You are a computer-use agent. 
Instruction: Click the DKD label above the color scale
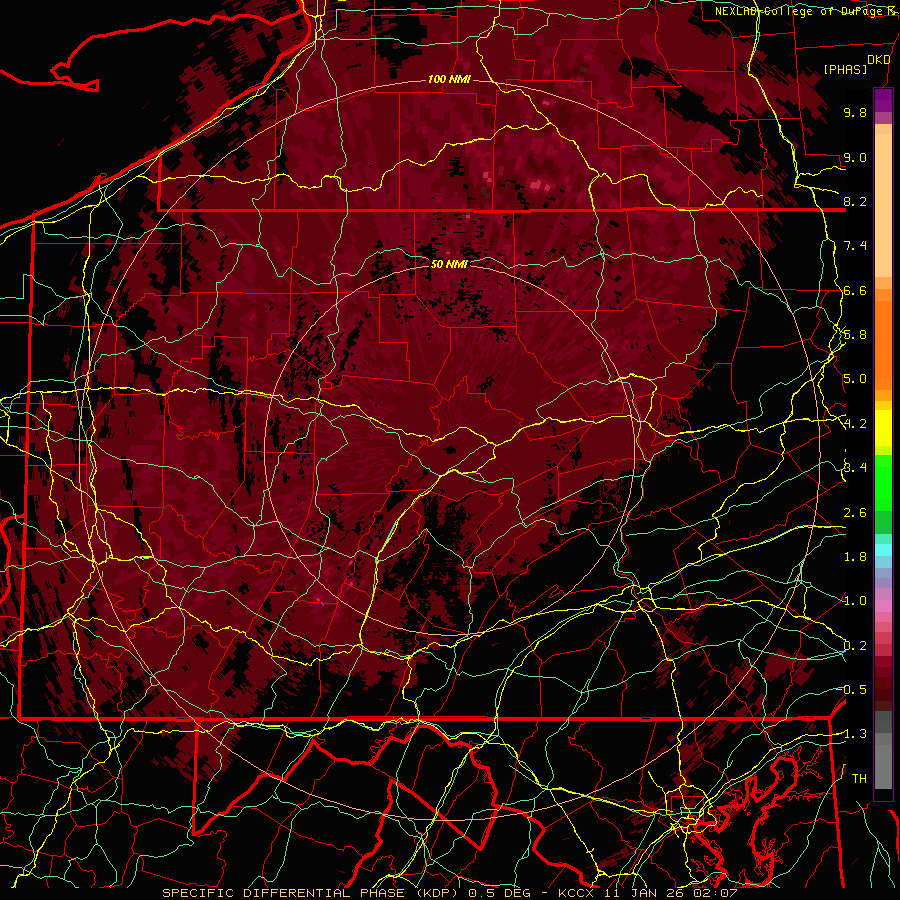(x=879, y=60)
